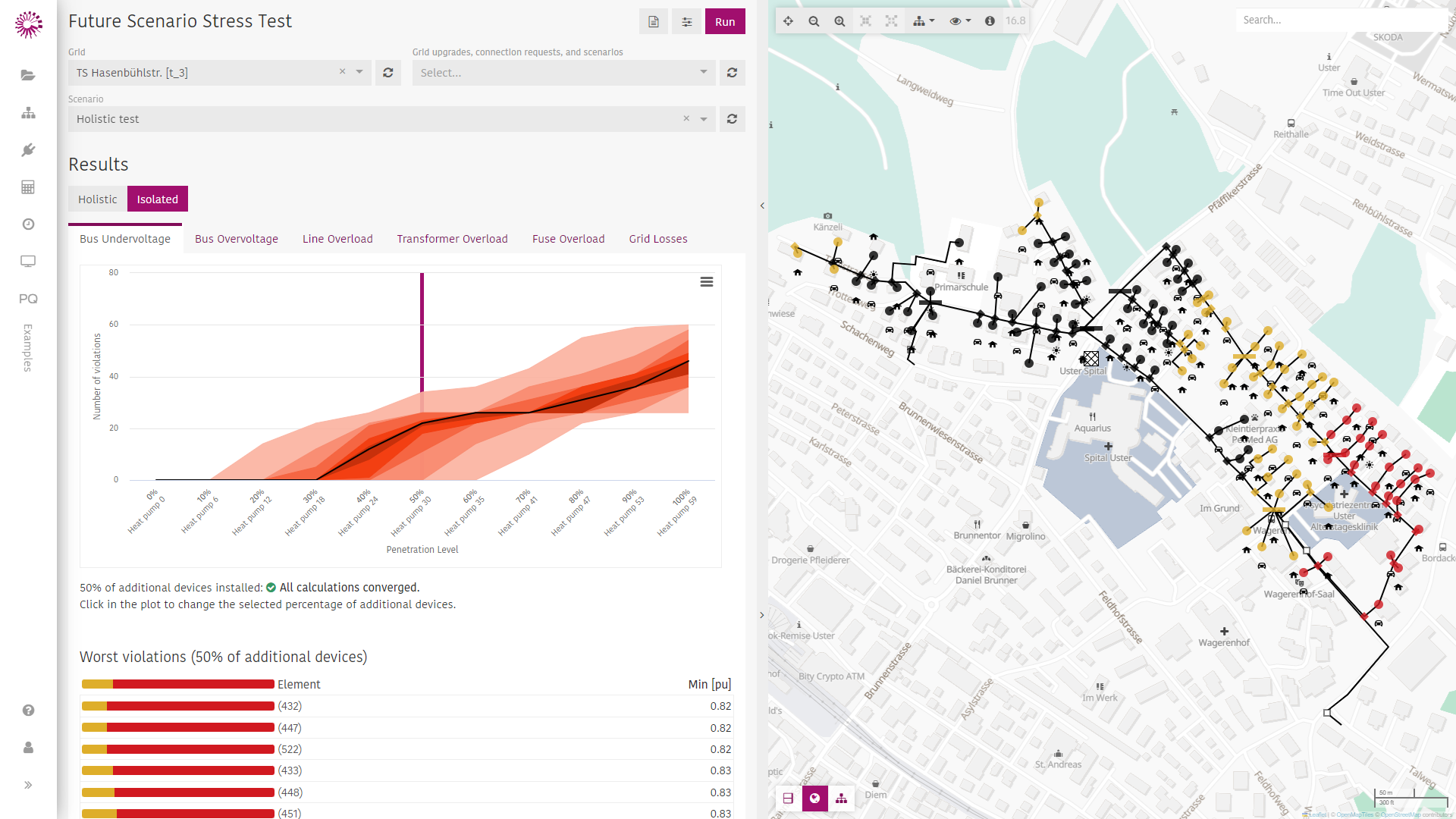Open the help question mark icon
1456x819 pixels.
coord(28,711)
